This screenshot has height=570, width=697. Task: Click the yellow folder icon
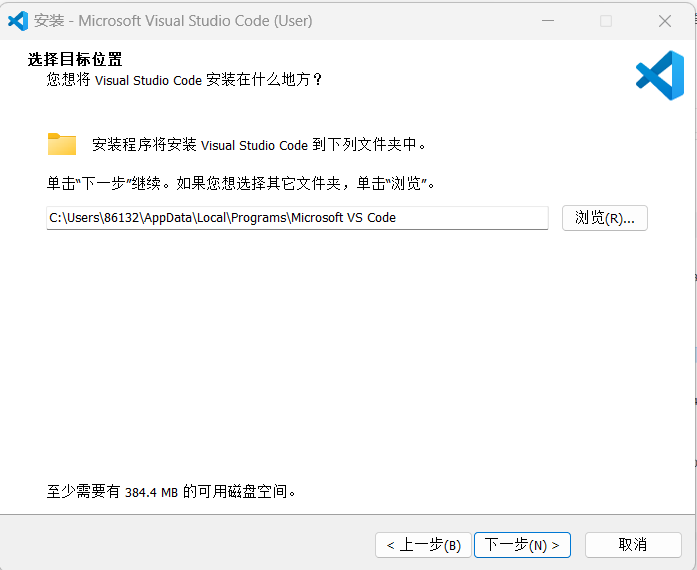[62, 144]
